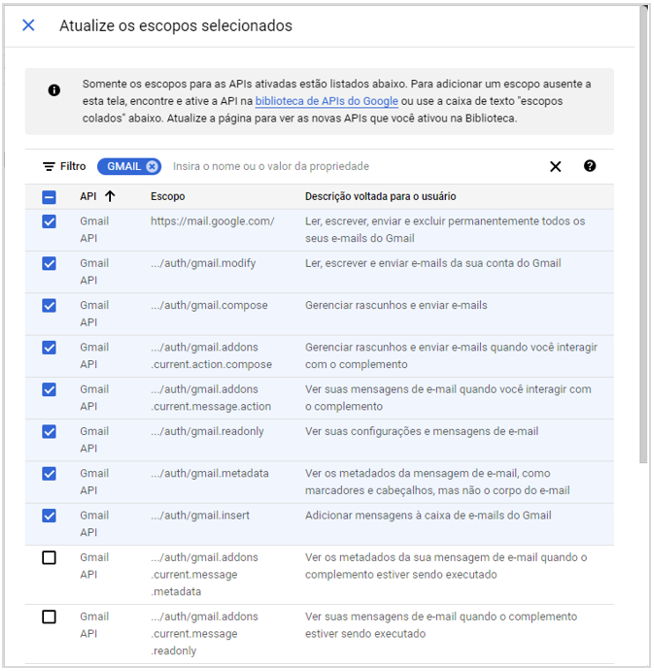Image resolution: width=654 pixels, height=671 pixels.
Task: Remove the GMAIL filter chip
Action: click(x=151, y=166)
